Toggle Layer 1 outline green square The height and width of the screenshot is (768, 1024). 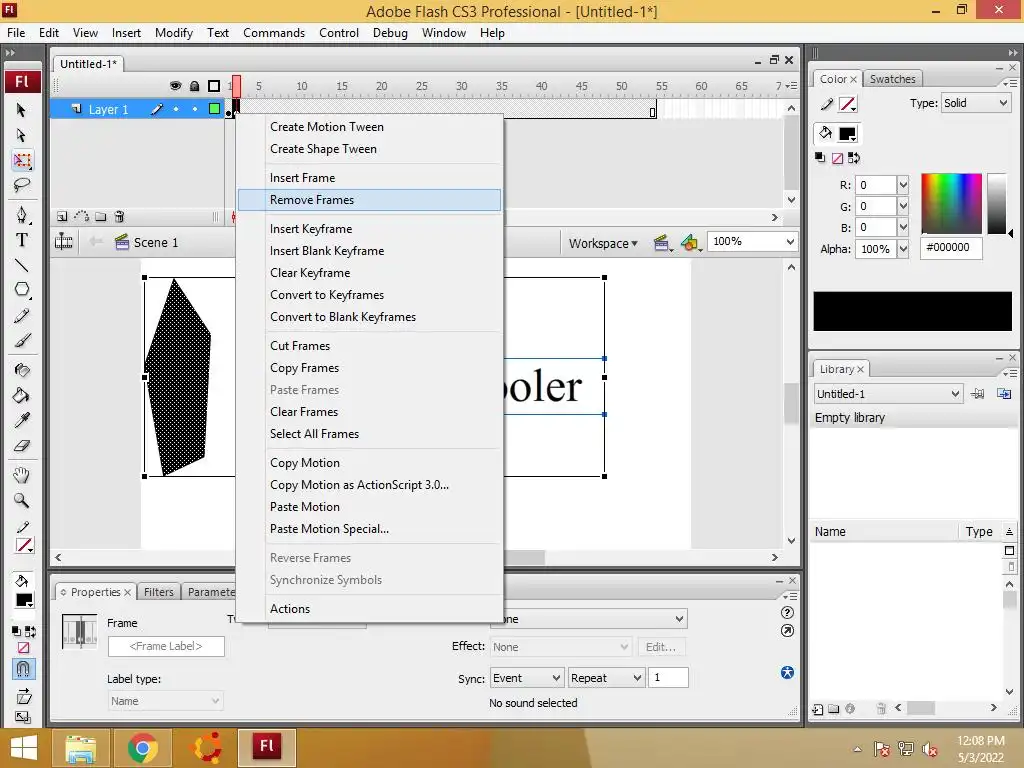click(214, 109)
